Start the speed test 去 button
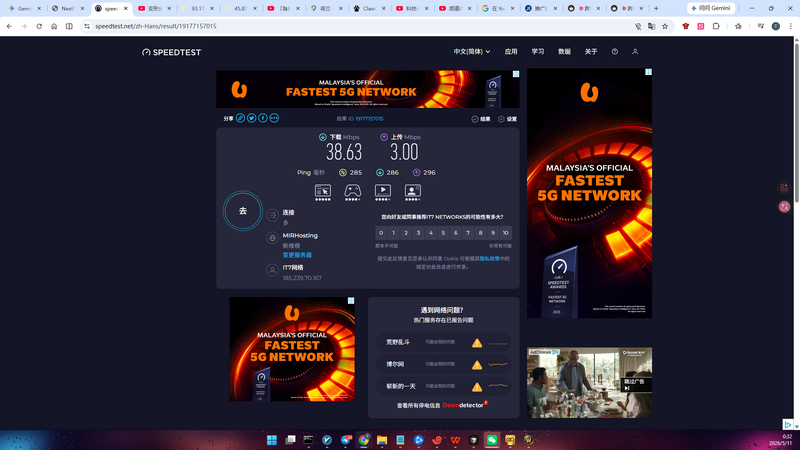 click(x=243, y=211)
